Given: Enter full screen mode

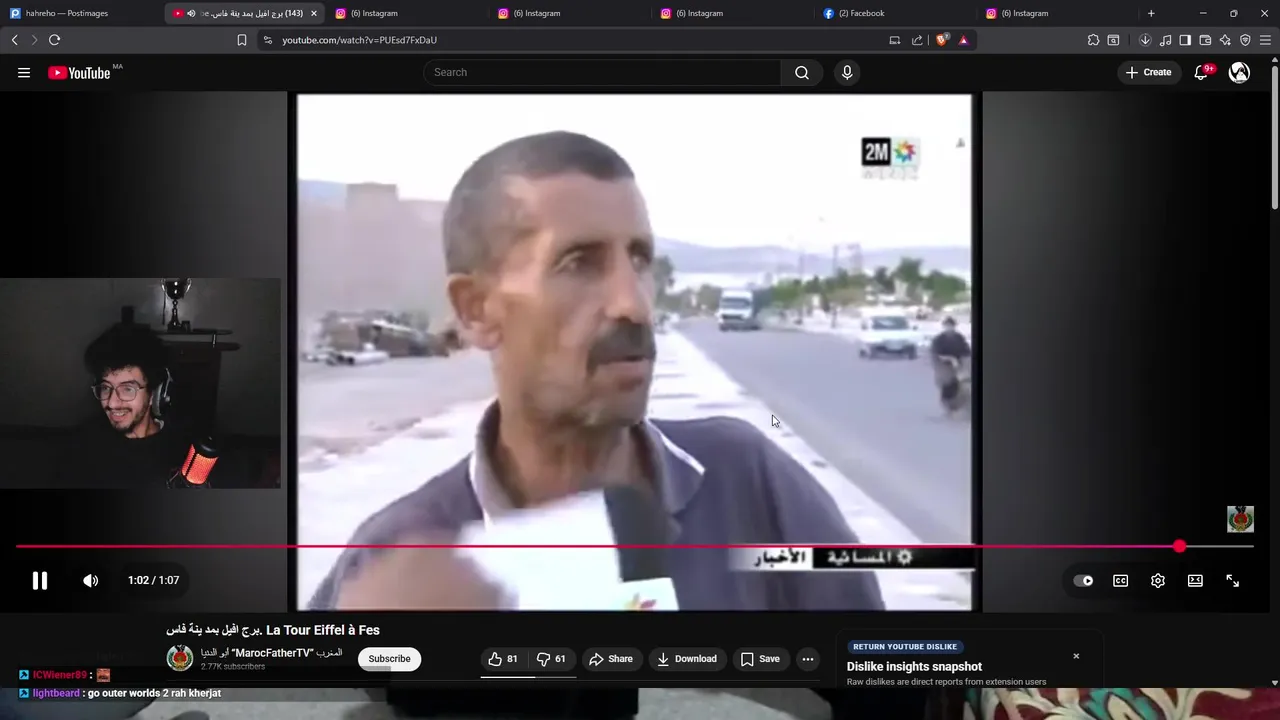Looking at the screenshot, I should point(1232,580).
